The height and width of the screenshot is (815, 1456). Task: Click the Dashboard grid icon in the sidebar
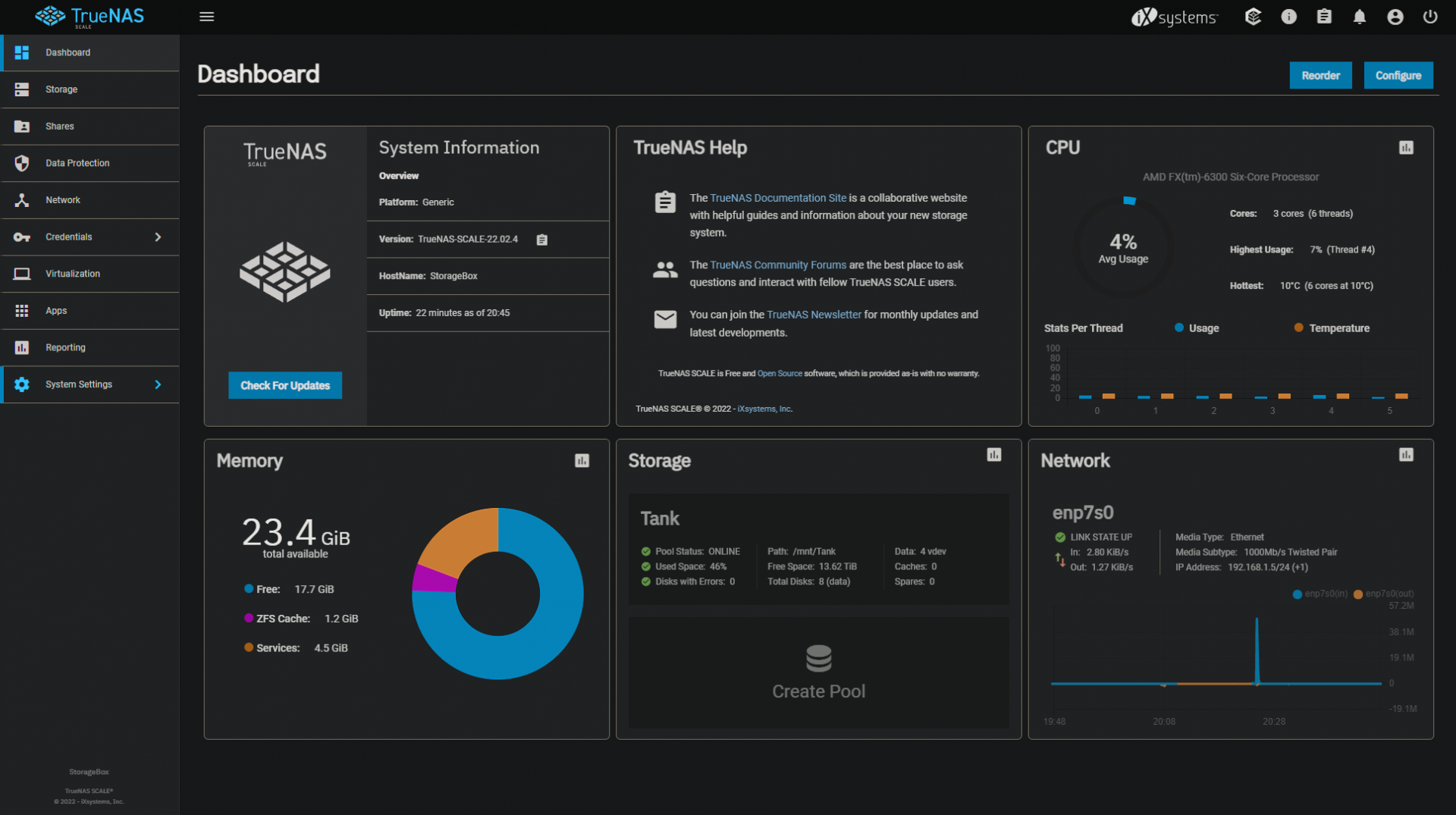[22, 52]
